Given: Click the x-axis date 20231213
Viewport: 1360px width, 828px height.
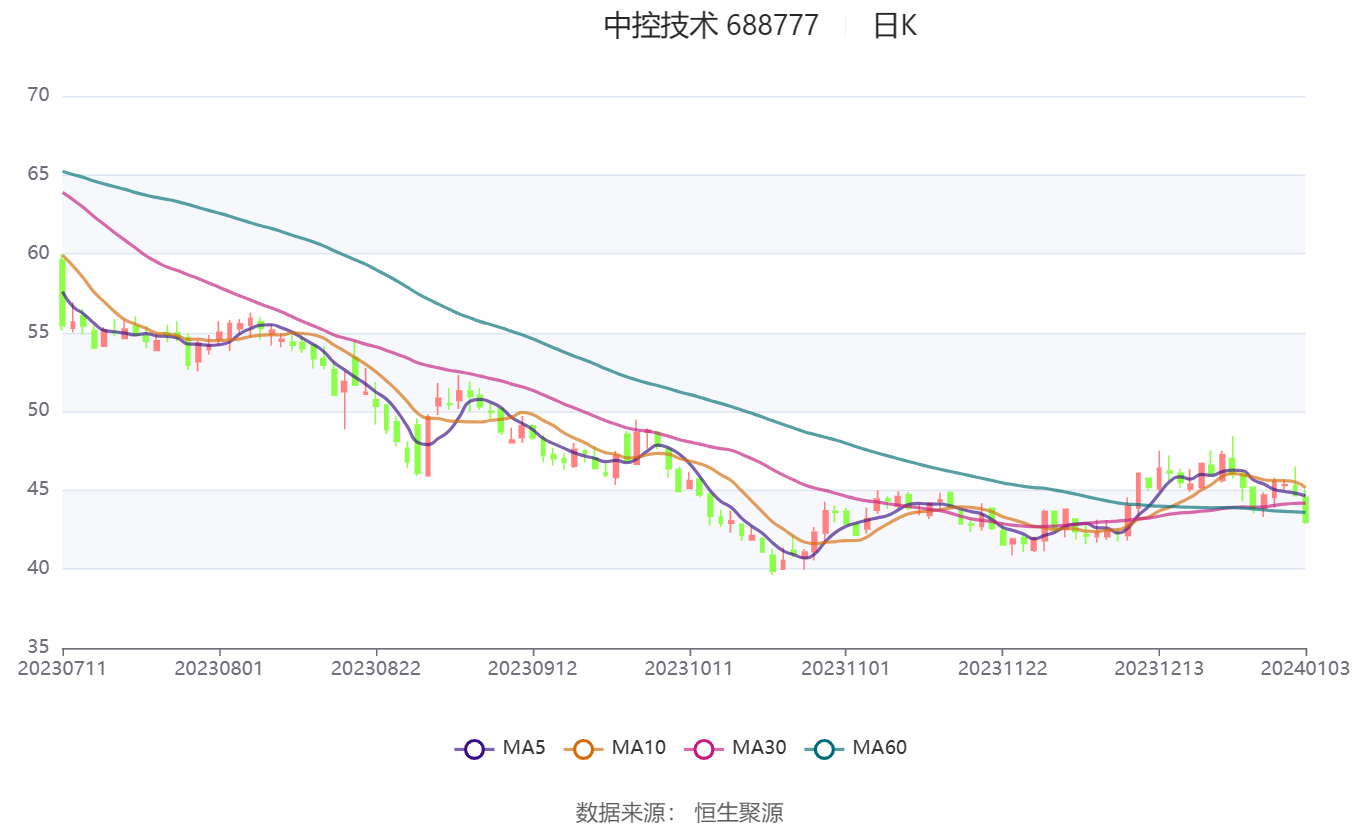Looking at the screenshot, I should pyautogui.click(x=1159, y=668).
